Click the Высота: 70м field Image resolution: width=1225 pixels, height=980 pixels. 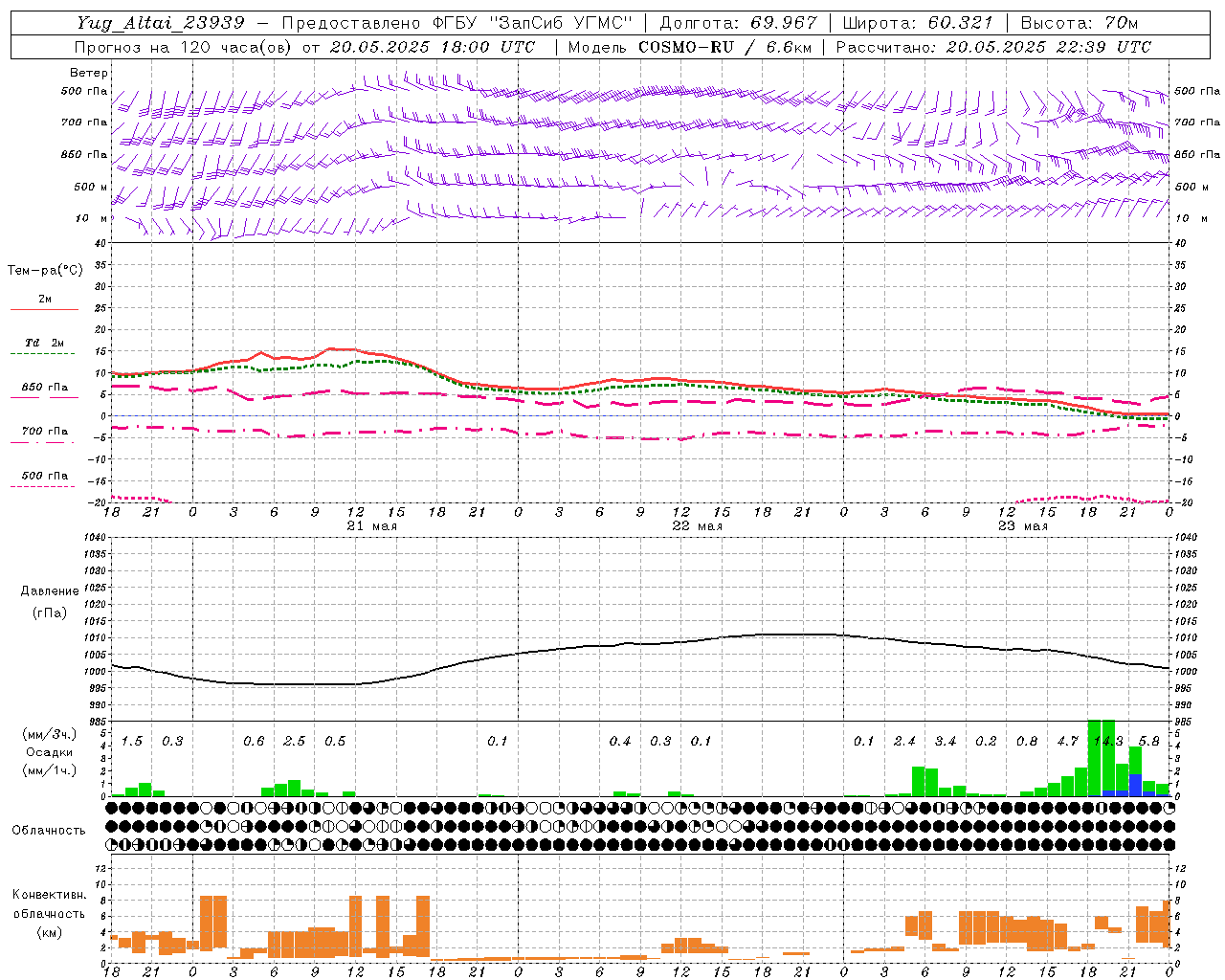1080,23
